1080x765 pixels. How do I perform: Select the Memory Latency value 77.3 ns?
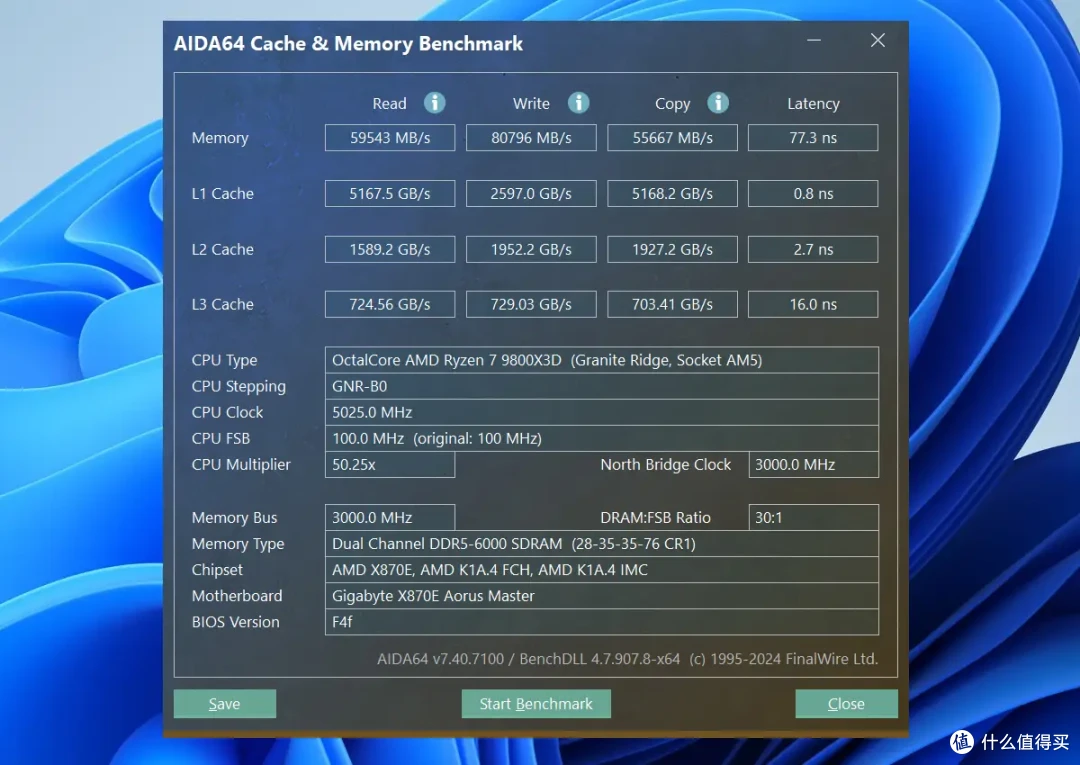813,138
